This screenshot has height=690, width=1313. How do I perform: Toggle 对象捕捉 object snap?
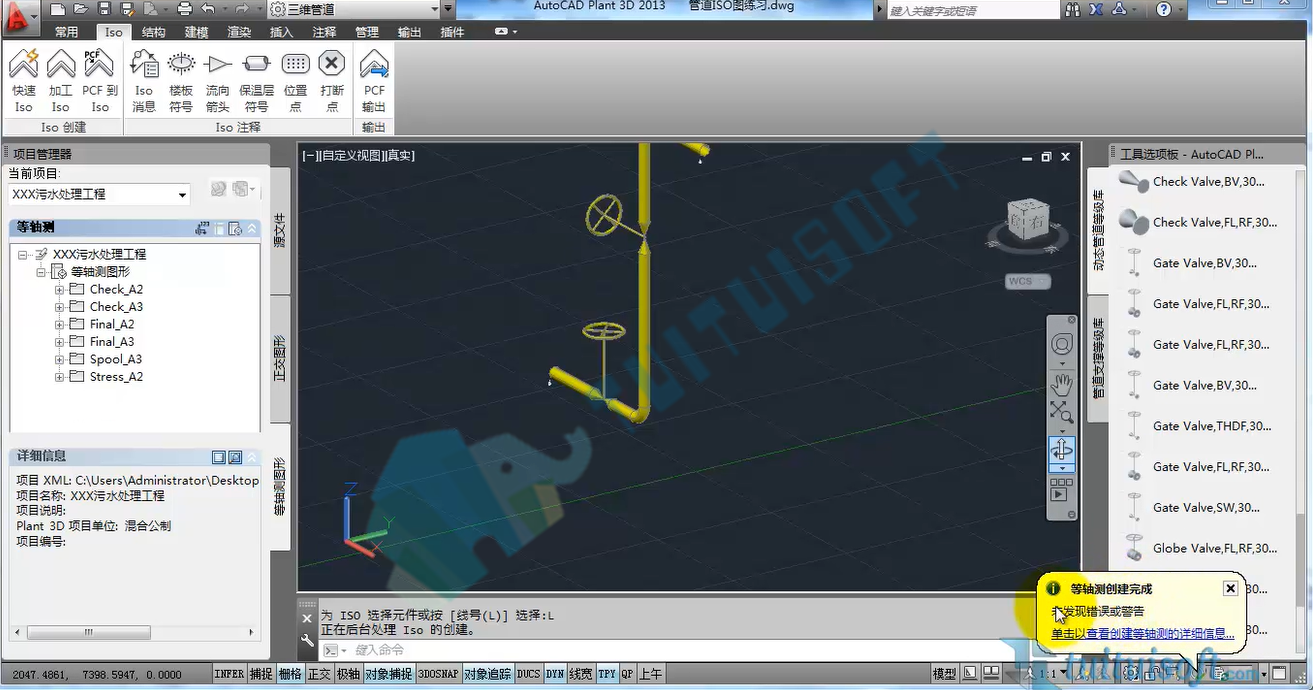388,674
